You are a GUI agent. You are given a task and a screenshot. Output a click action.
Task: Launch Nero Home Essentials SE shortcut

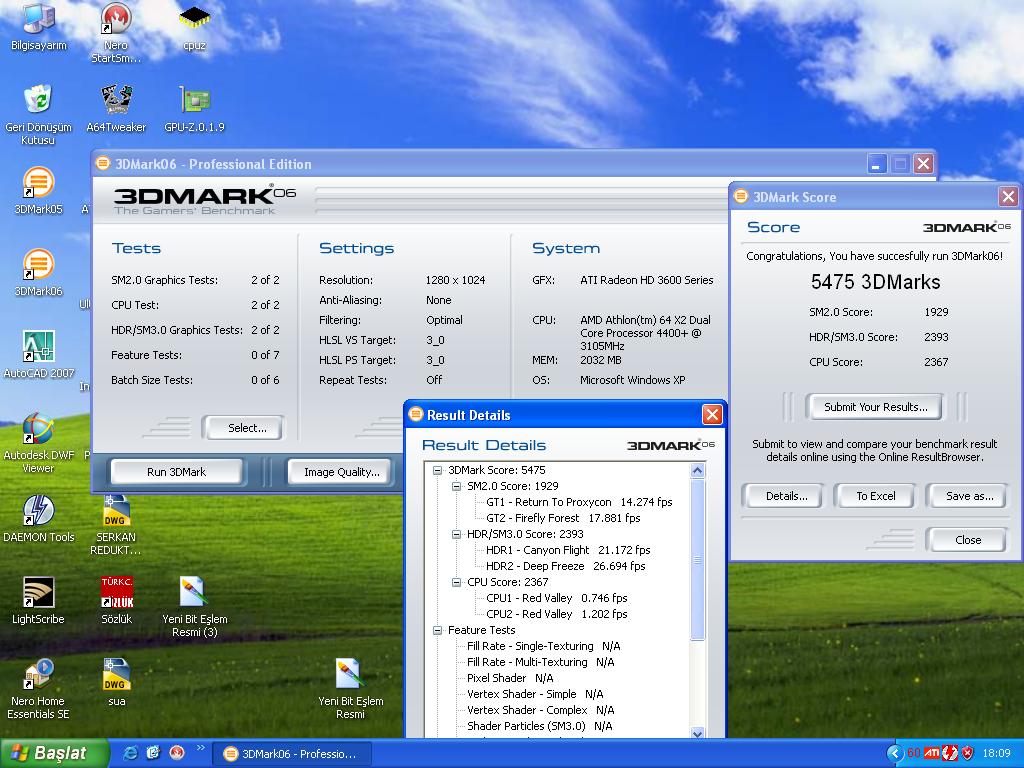point(38,690)
